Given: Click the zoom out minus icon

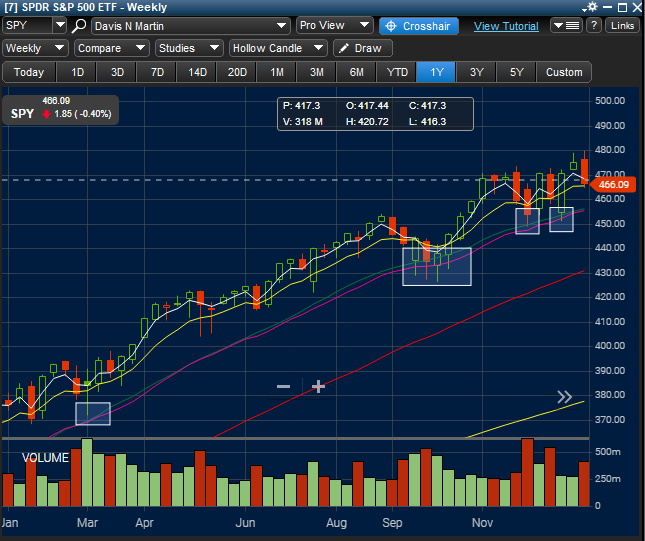Looking at the screenshot, I should [283, 386].
